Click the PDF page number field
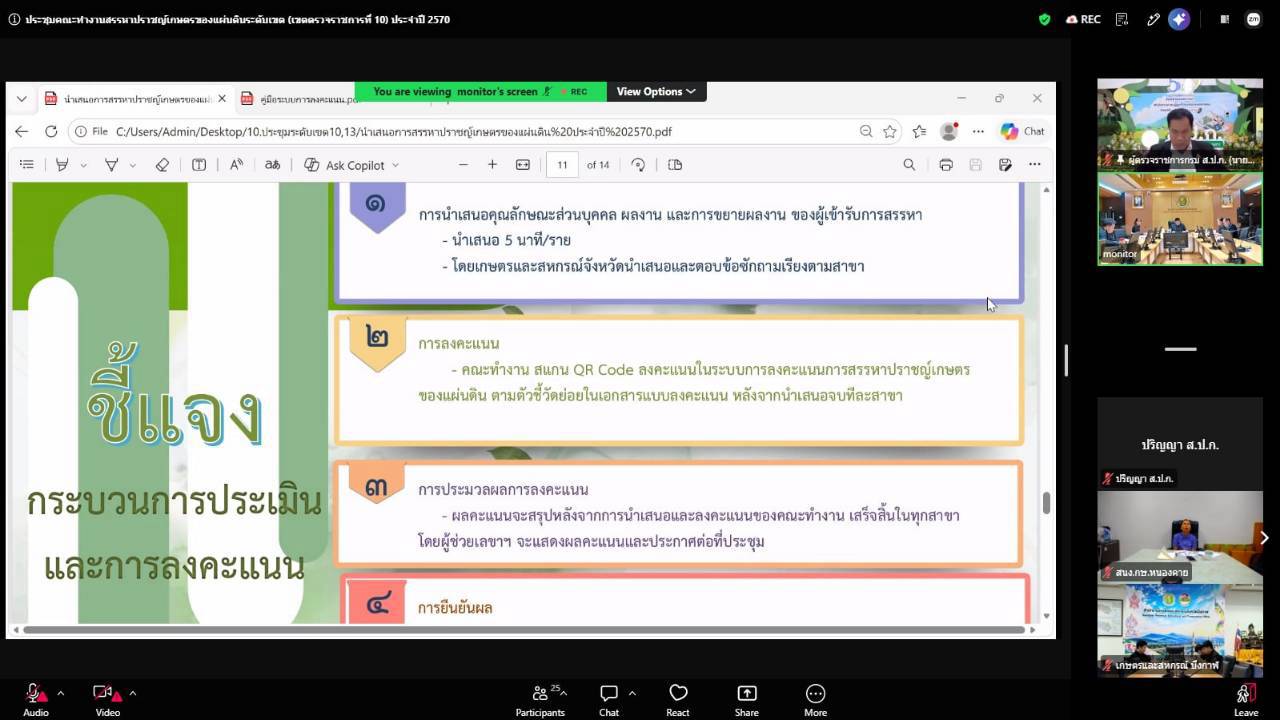 pos(562,165)
